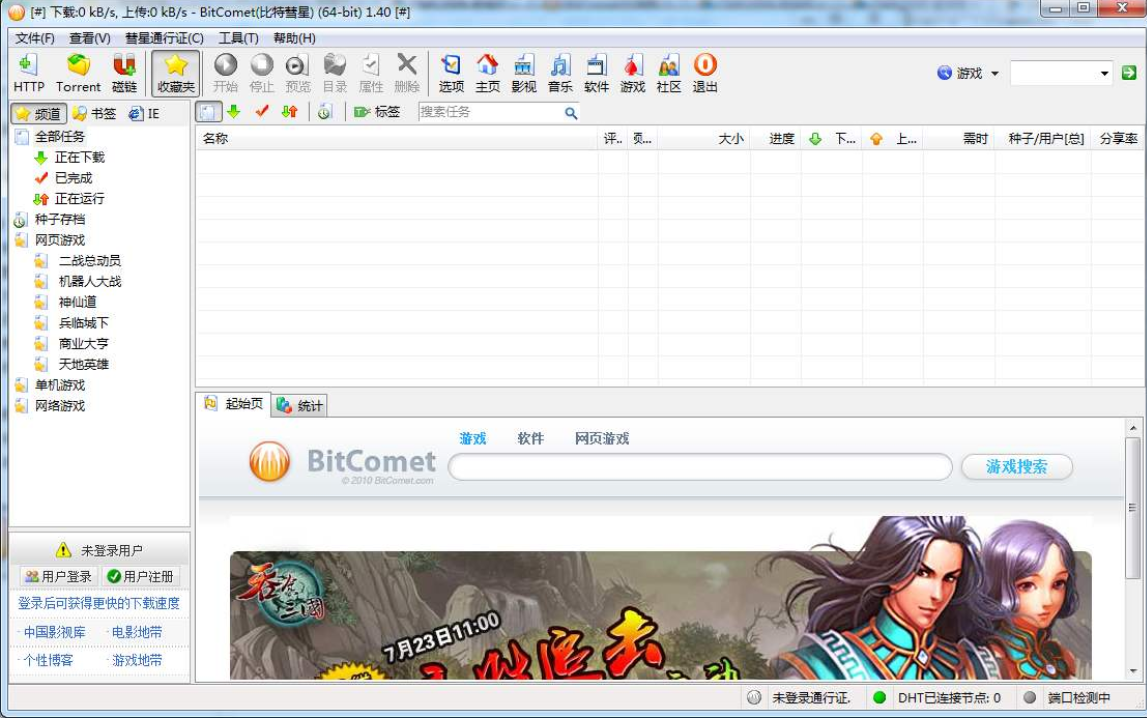This screenshot has height=718, width=1147.
Task: Open the 影视 movies icon
Action: (x=524, y=73)
